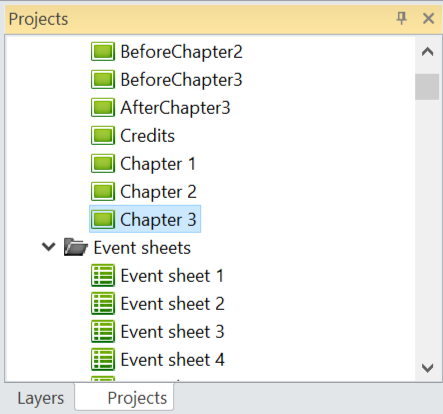Click the Chapter 1 layout icon
The height and width of the screenshot is (414, 443).
pos(103,164)
